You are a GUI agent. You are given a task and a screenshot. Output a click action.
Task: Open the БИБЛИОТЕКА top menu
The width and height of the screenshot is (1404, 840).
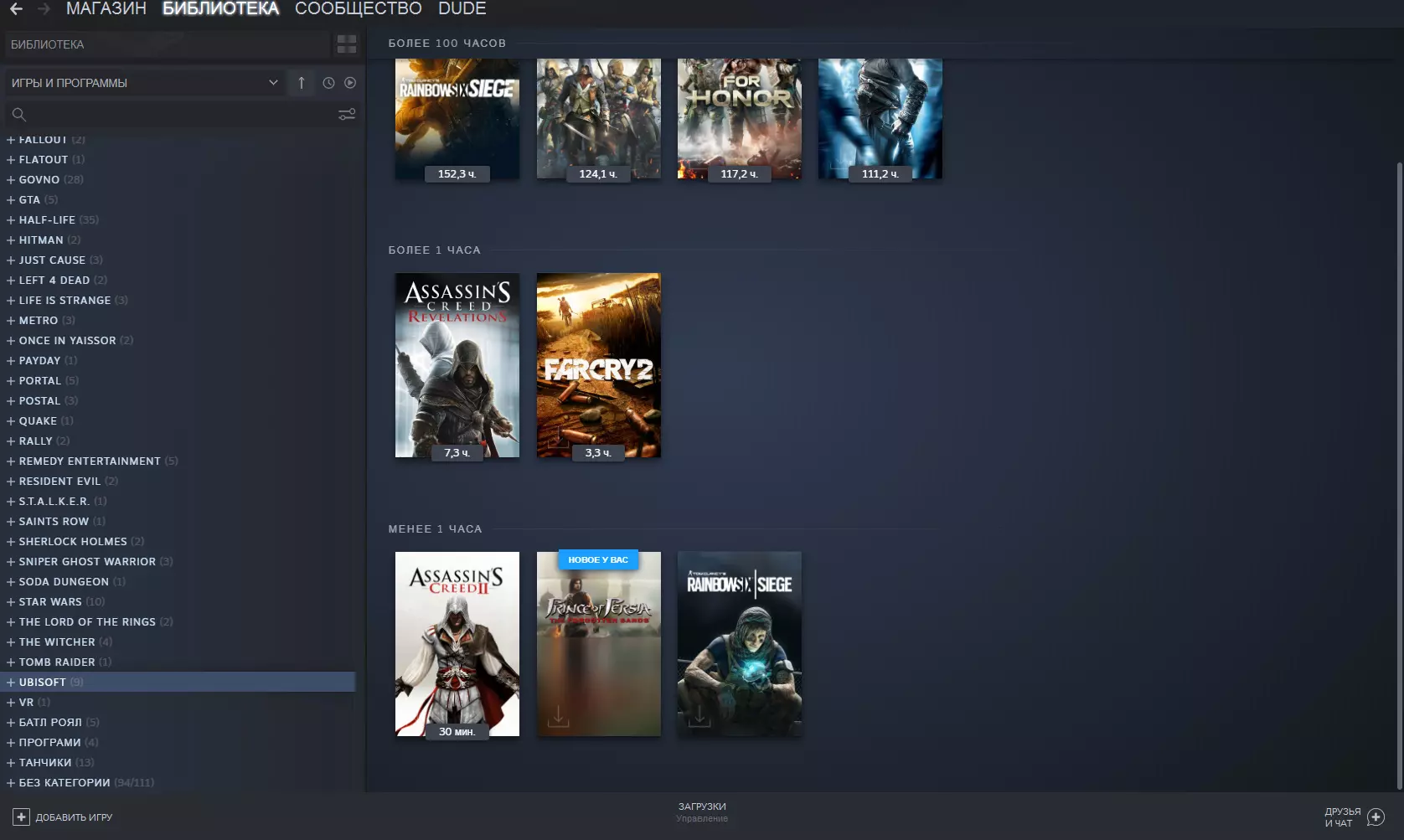coord(220,9)
